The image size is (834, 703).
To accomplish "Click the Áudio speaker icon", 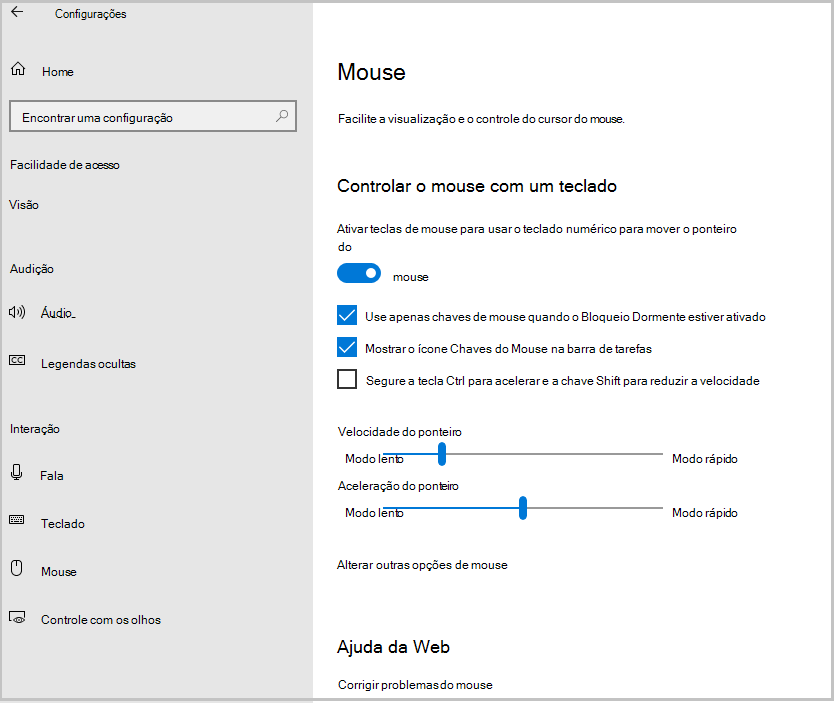I will (17, 312).
